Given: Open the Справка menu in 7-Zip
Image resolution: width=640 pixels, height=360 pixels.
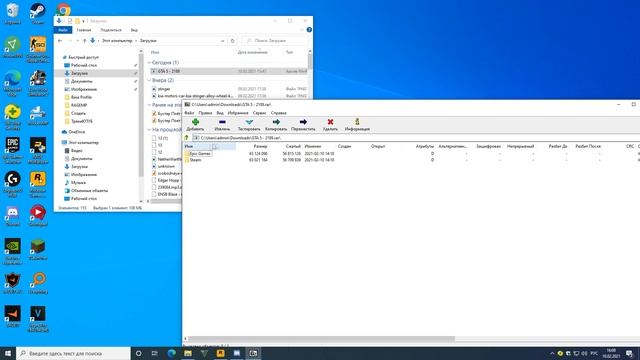Looking at the screenshot, I should click(x=278, y=113).
